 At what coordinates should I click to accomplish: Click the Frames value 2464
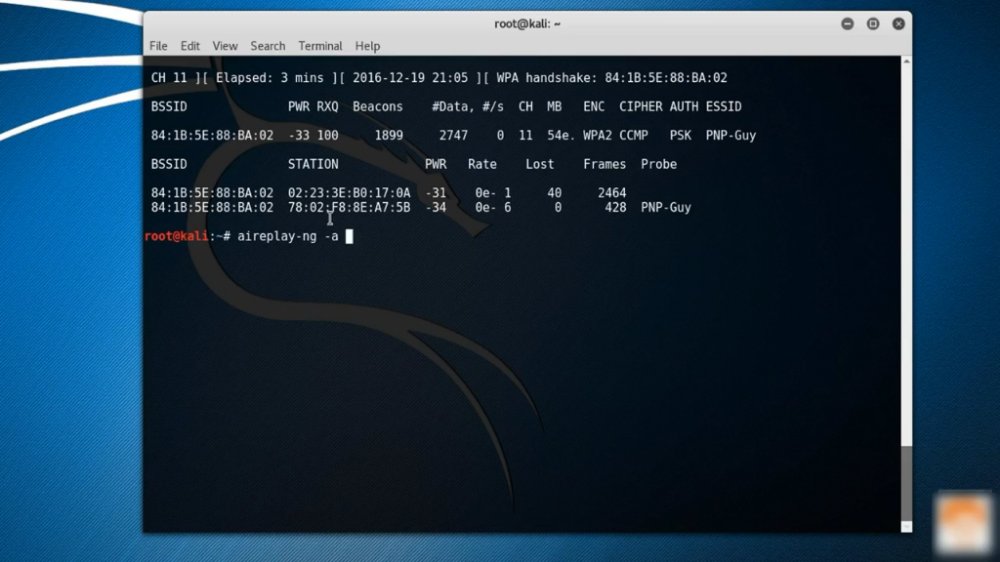(x=612, y=193)
